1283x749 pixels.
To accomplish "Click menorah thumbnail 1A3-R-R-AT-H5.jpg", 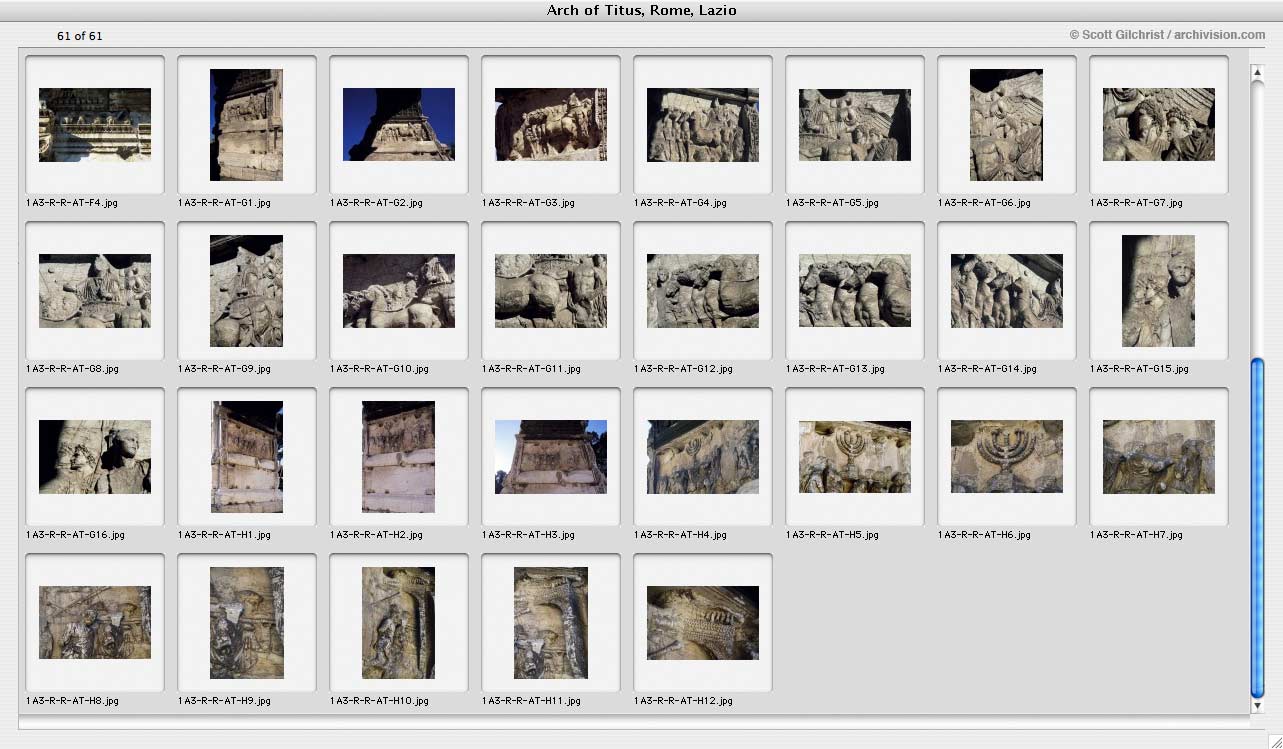I will coord(855,457).
